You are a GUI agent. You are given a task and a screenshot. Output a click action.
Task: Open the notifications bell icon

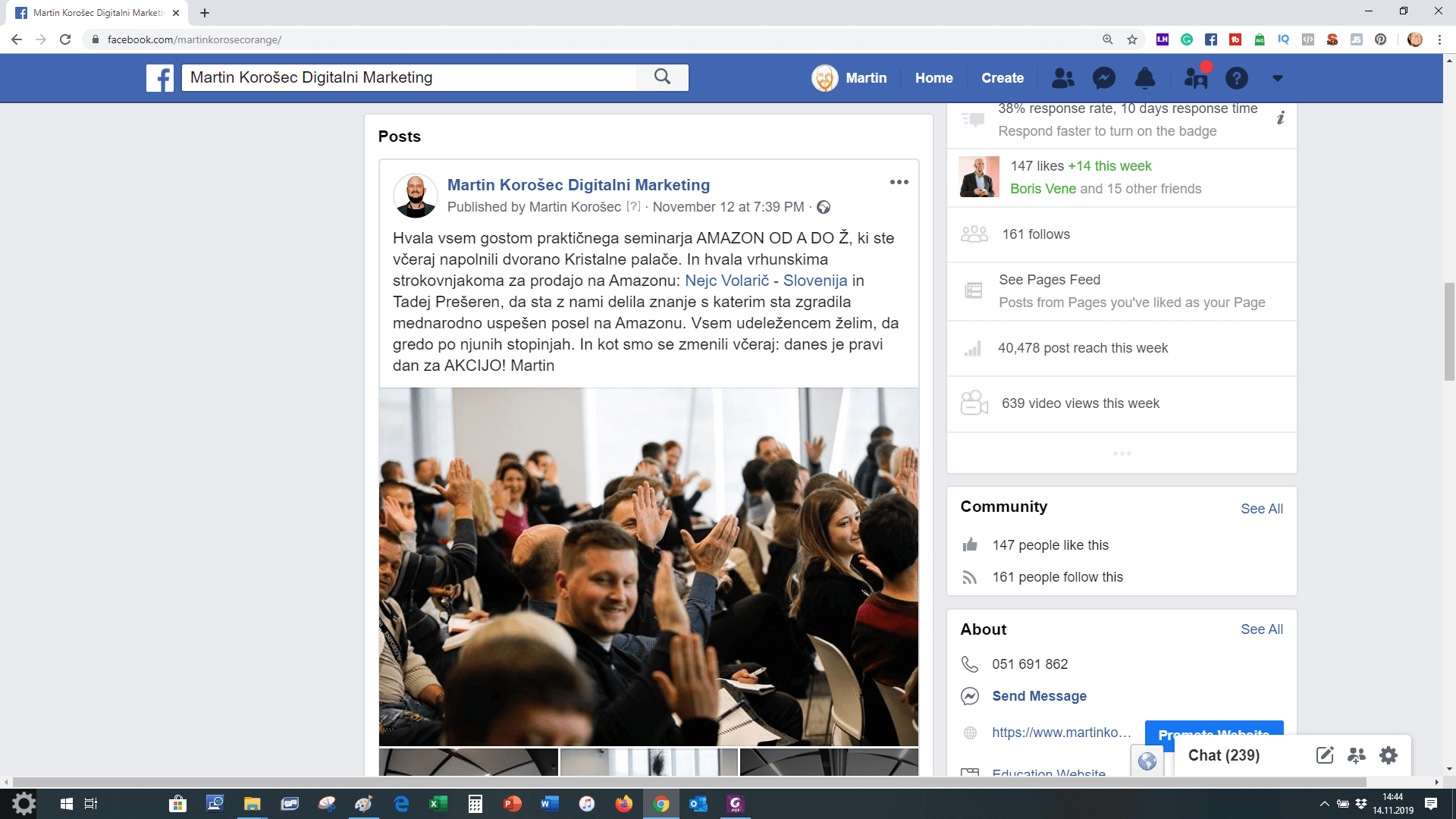[1144, 78]
